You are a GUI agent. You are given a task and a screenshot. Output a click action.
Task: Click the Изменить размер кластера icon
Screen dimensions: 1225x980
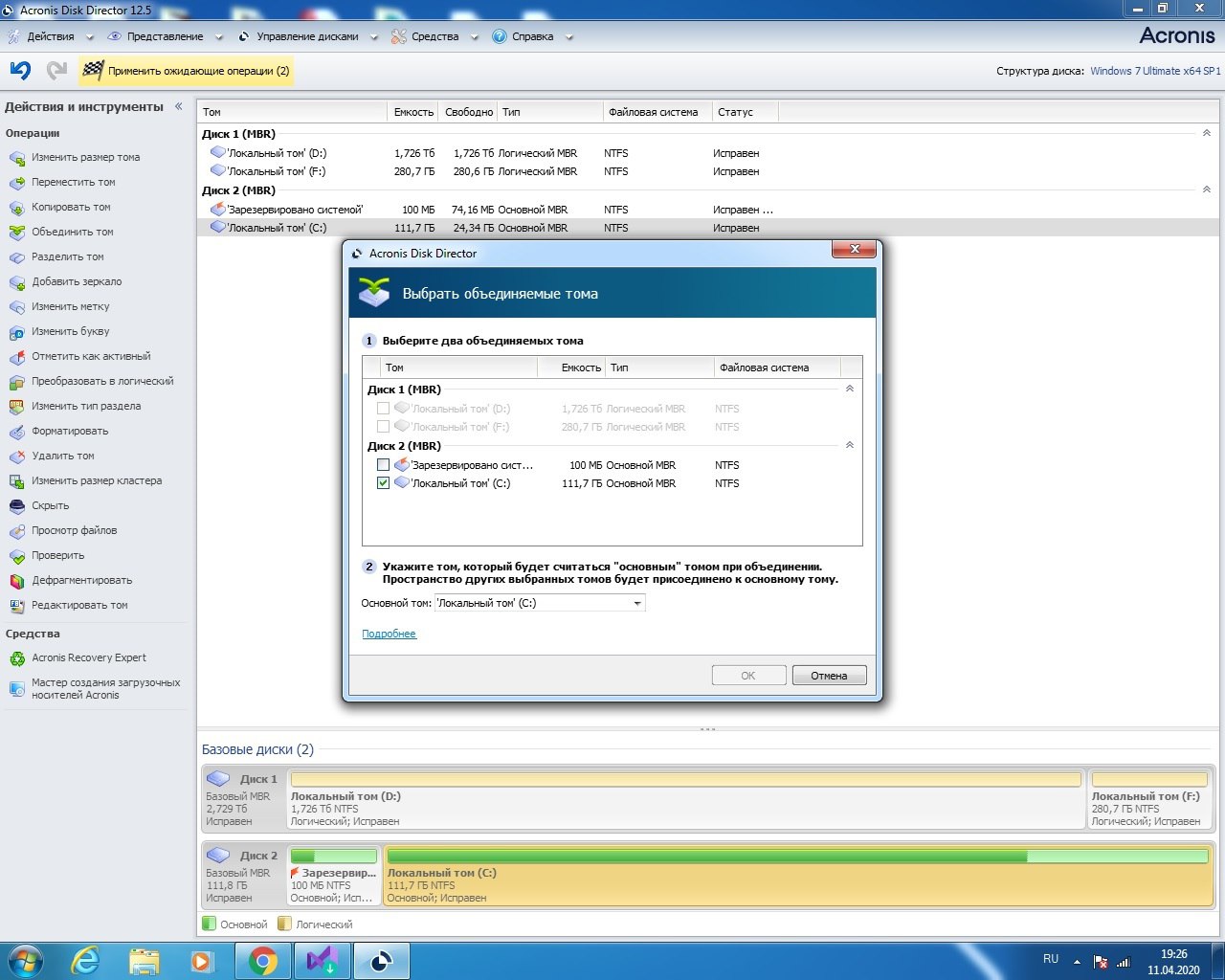16,480
